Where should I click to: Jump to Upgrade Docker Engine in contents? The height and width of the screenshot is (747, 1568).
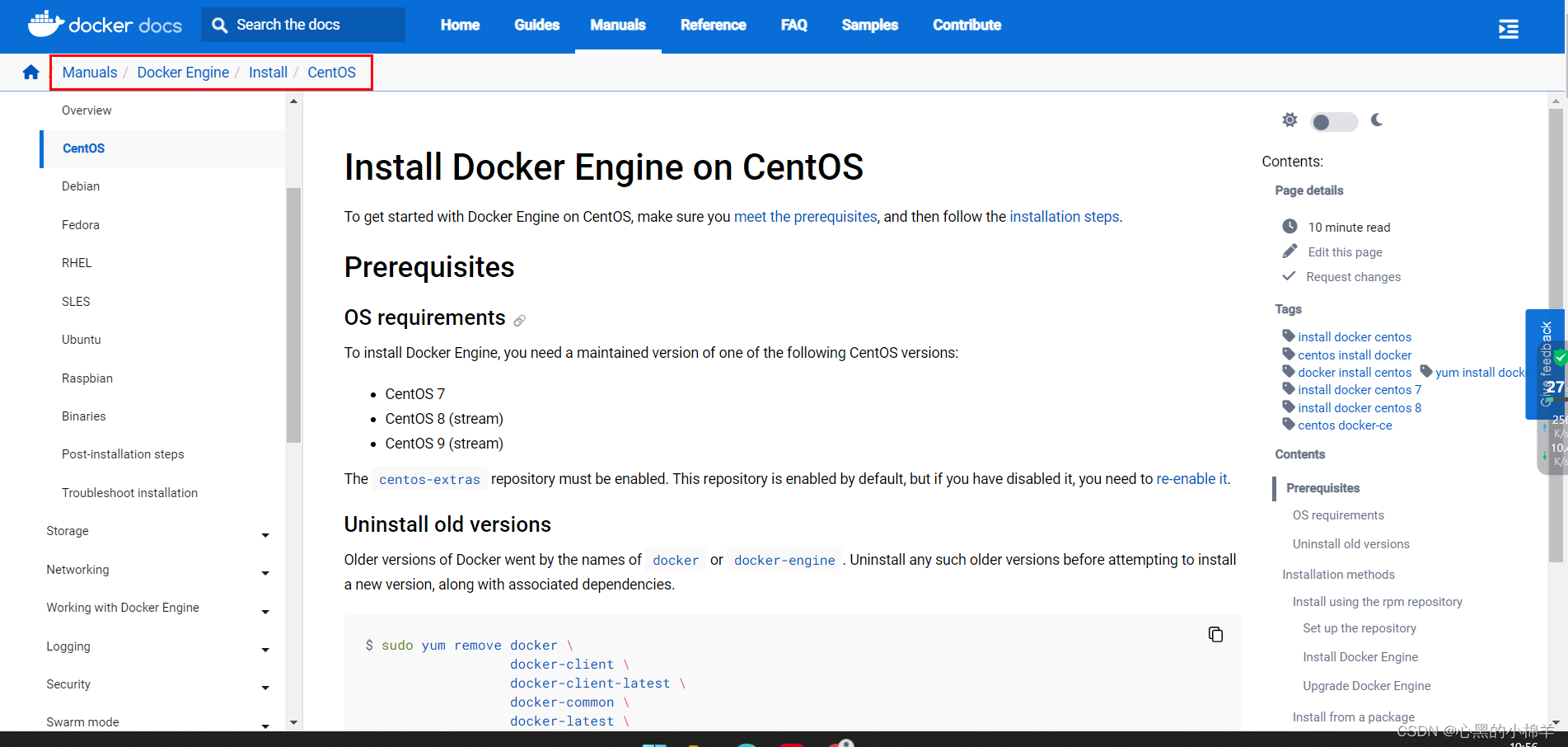[1367, 686]
